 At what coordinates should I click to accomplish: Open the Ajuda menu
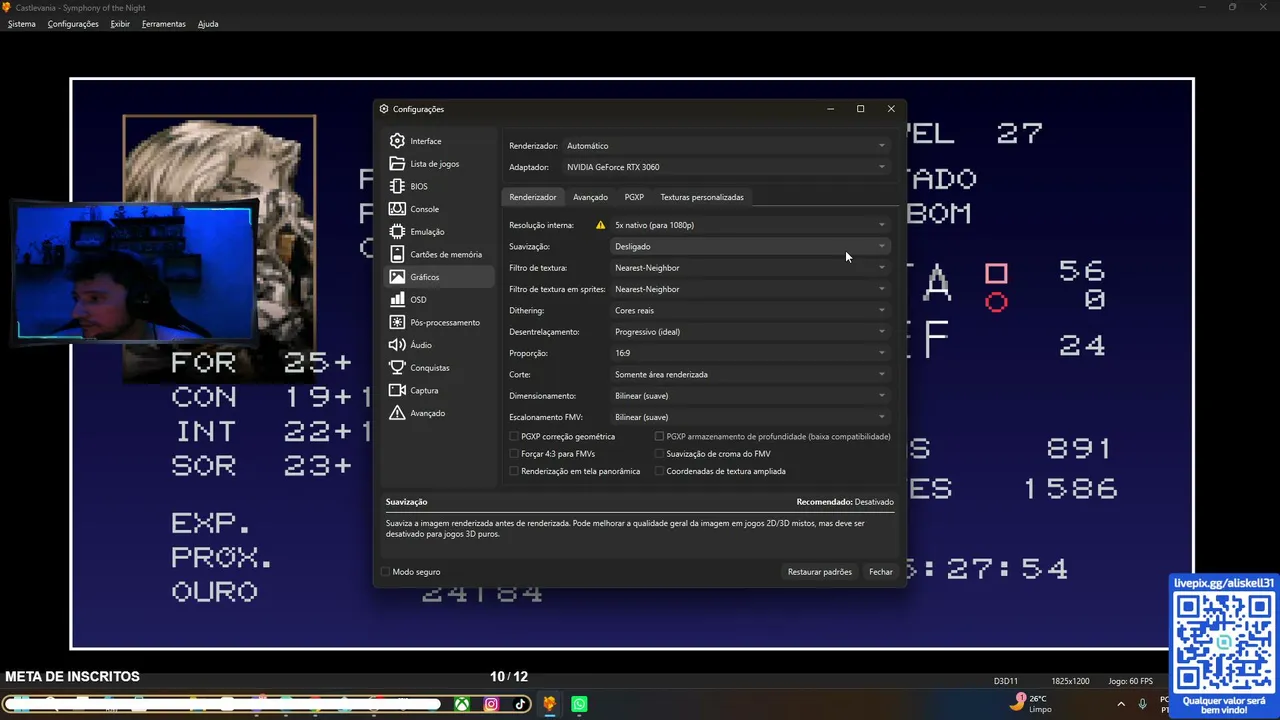coord(208,24)
